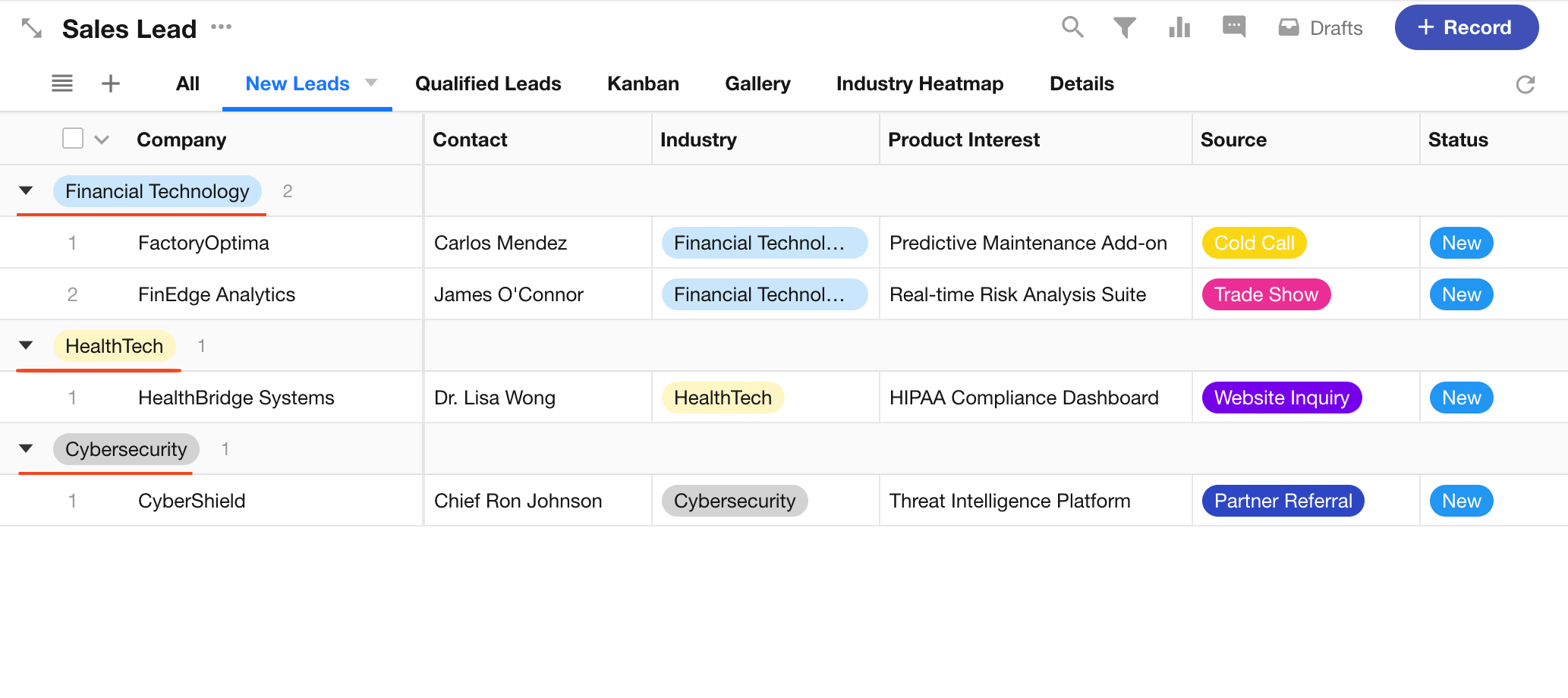Open the New Leads tab dropdown arrow

(371, 83)
